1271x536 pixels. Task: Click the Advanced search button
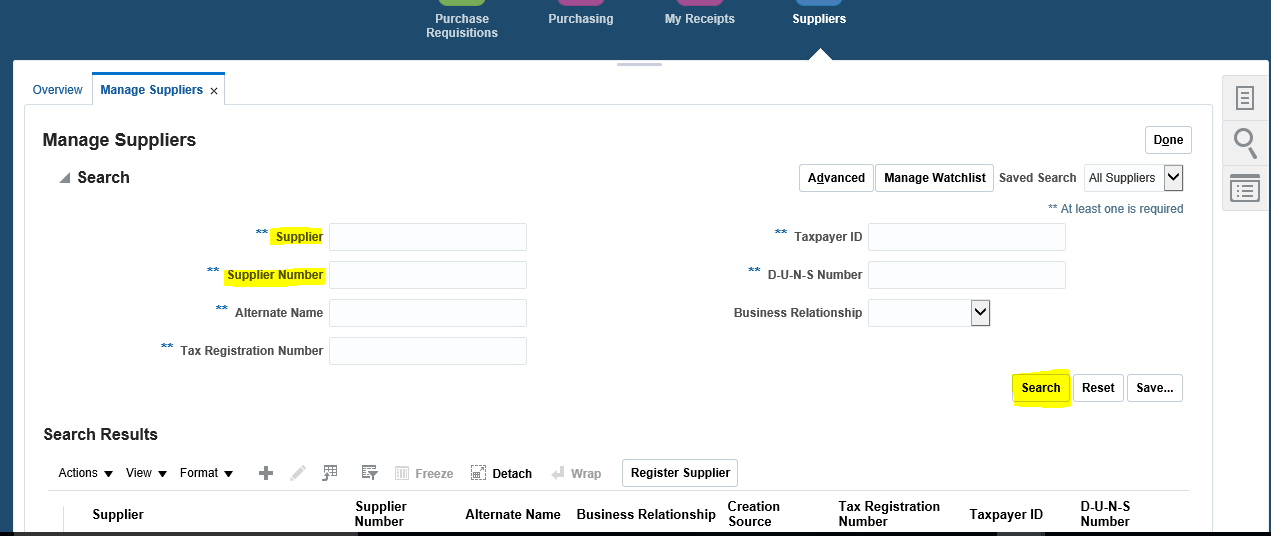pyautogui.click(x=836, y=178)
